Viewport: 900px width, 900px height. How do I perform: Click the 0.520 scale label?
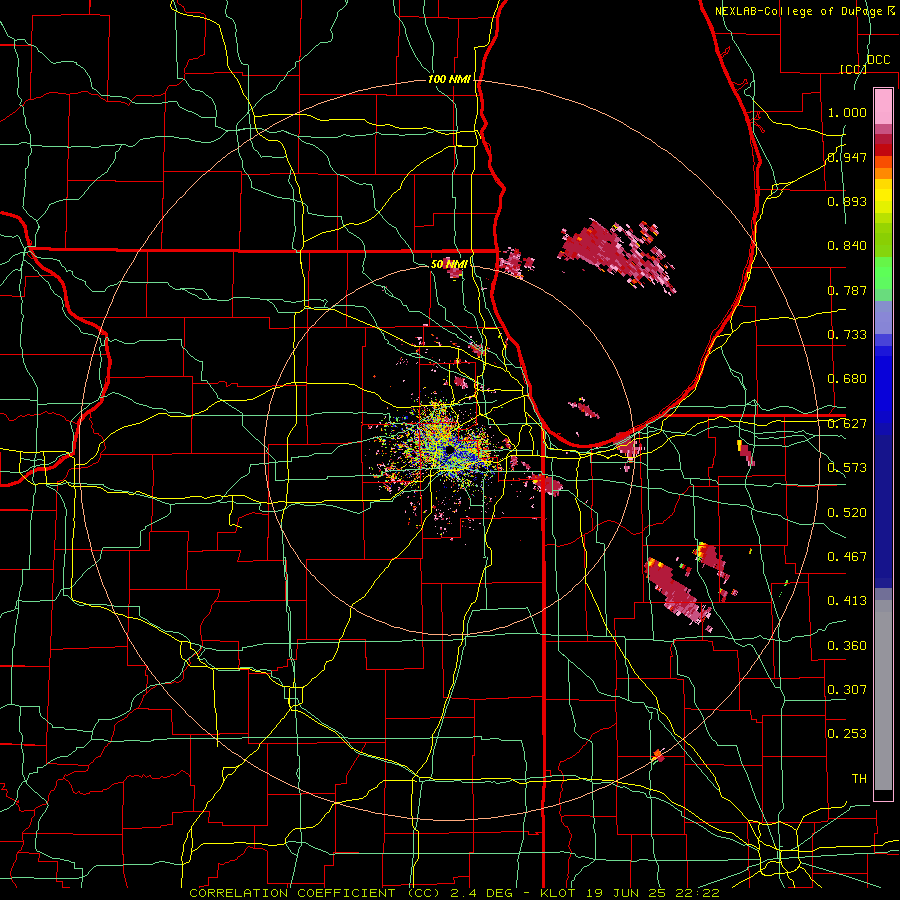click(847, 513)
